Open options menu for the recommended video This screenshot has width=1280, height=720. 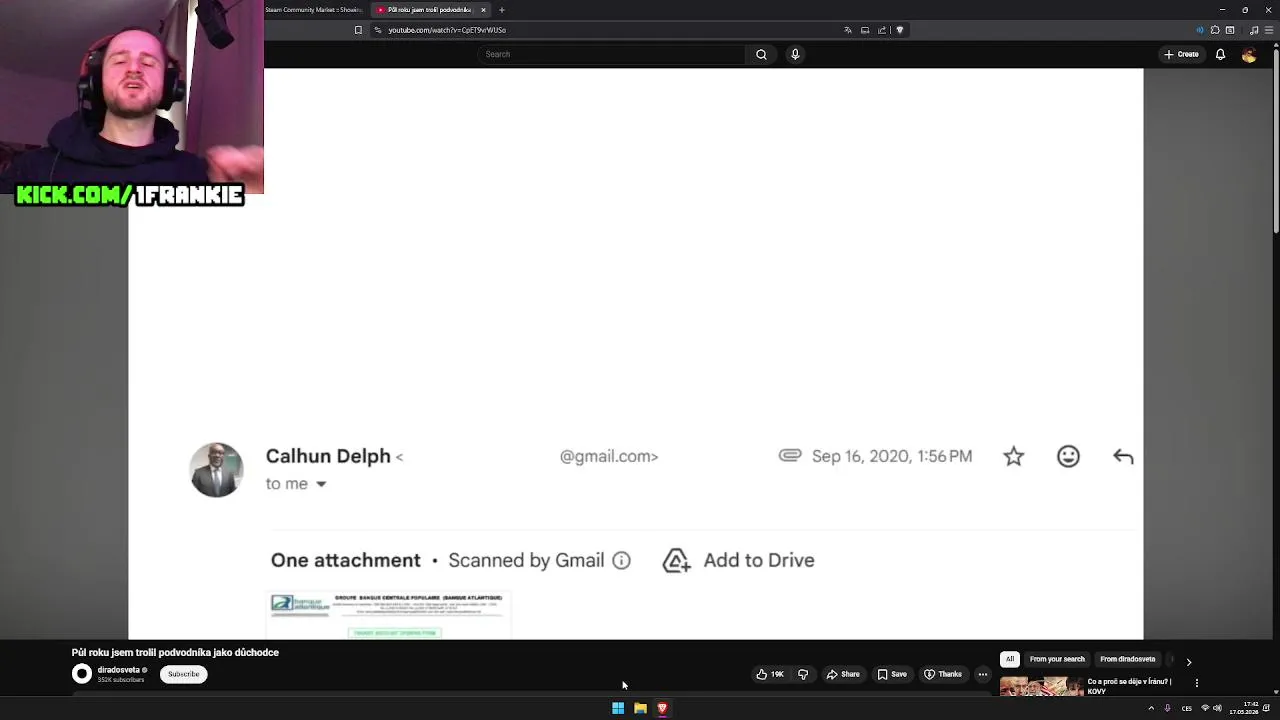1197,683
